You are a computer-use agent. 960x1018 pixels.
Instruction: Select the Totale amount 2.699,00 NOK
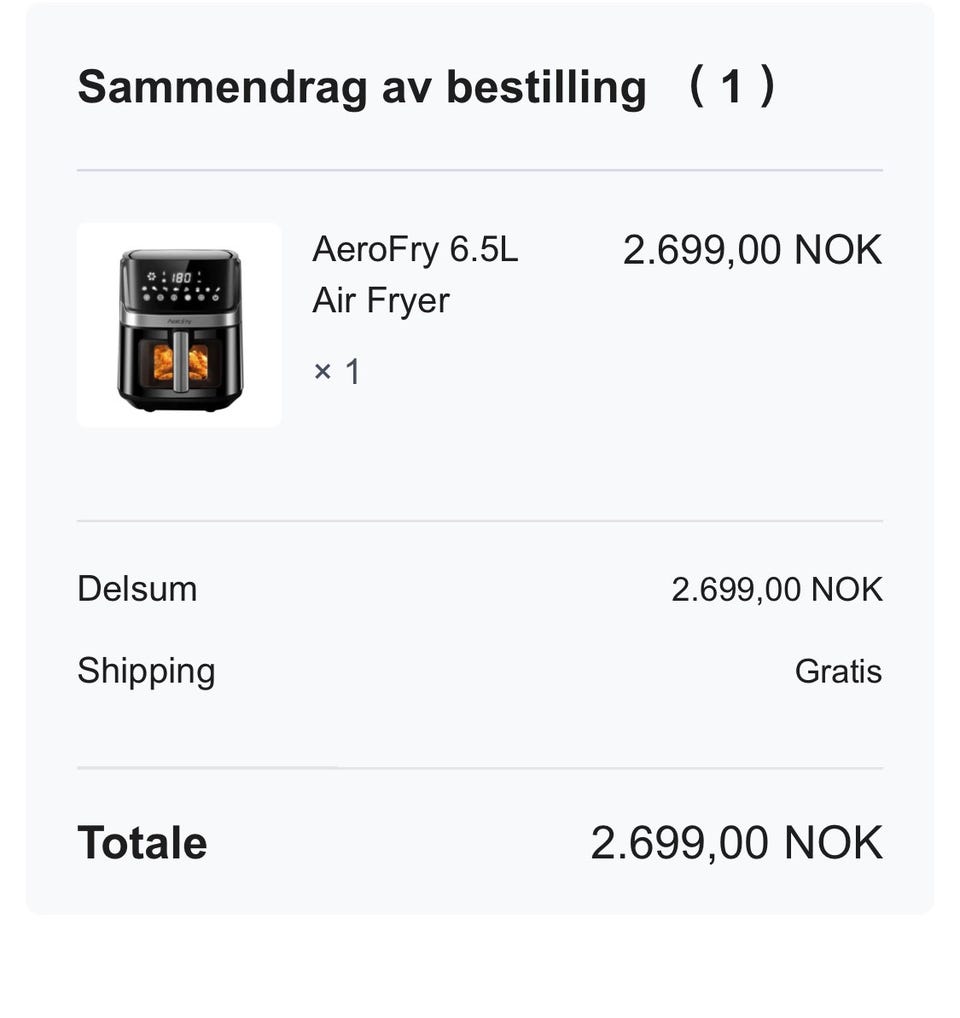coord(736,843)
